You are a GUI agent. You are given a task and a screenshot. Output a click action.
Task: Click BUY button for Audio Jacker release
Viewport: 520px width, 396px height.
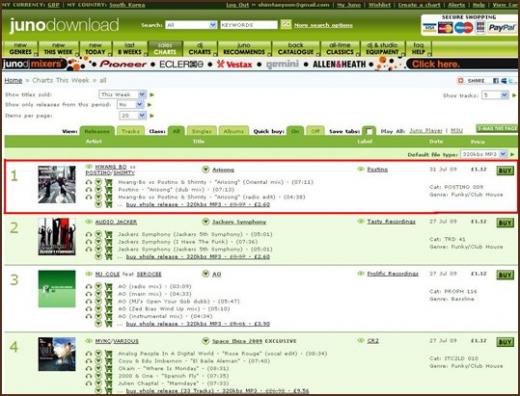tap(505, 223)
